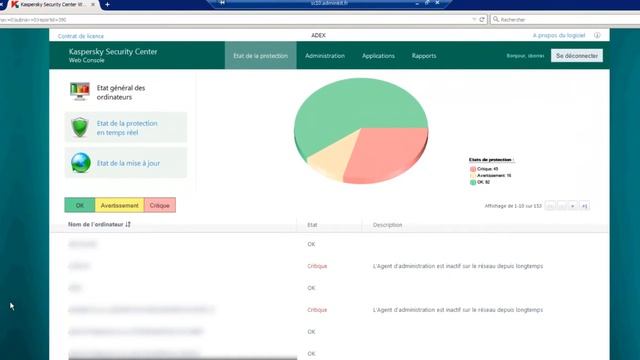Viewport: 640px width, 360px height.
Task: Go to the Rapports tab
Action: (x=424, y=56)
